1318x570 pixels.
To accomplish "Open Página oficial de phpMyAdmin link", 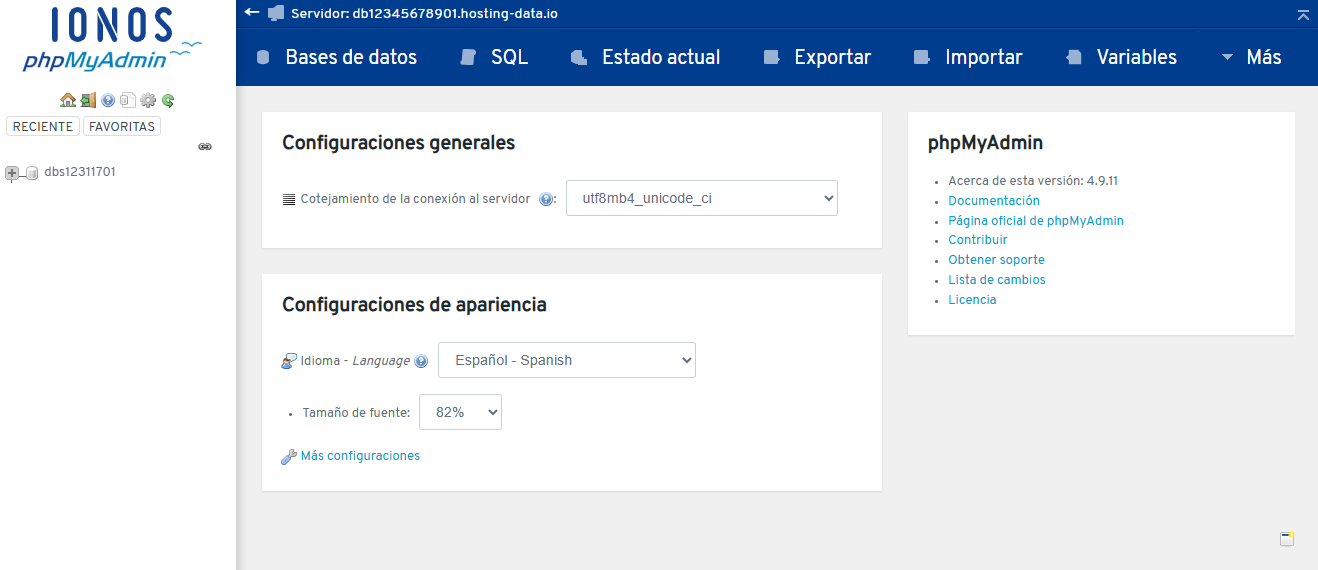I will click(1036, 221).
